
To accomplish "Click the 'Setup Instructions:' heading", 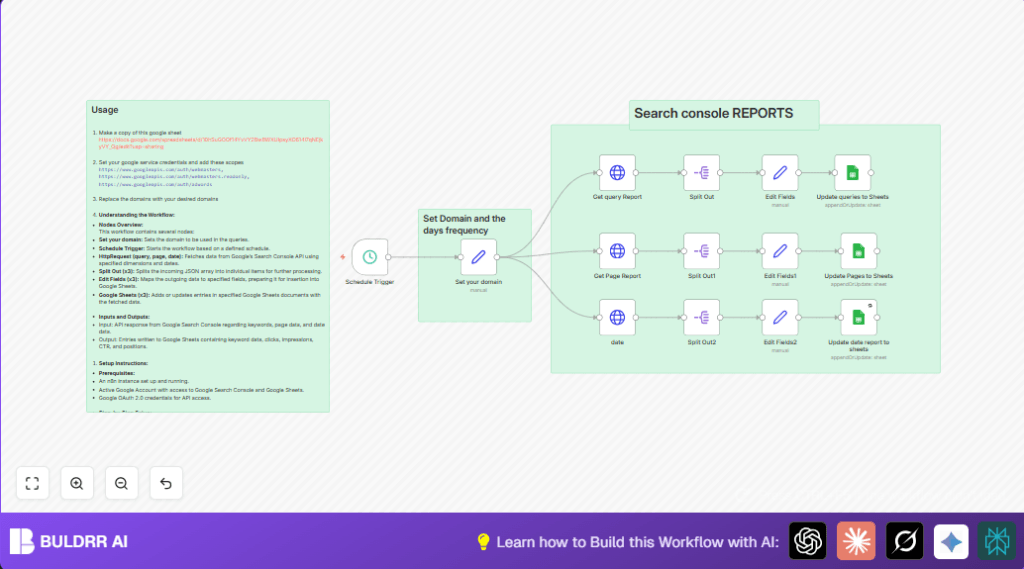I will tap(123, 363).
